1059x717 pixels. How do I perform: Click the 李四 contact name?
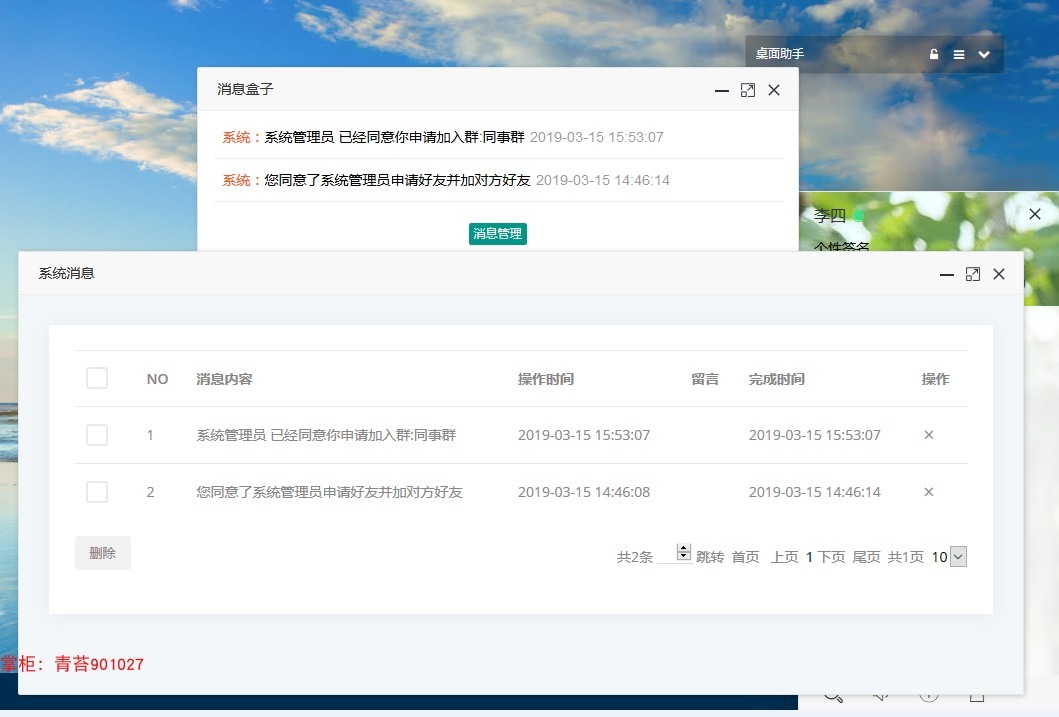[829, 216]
